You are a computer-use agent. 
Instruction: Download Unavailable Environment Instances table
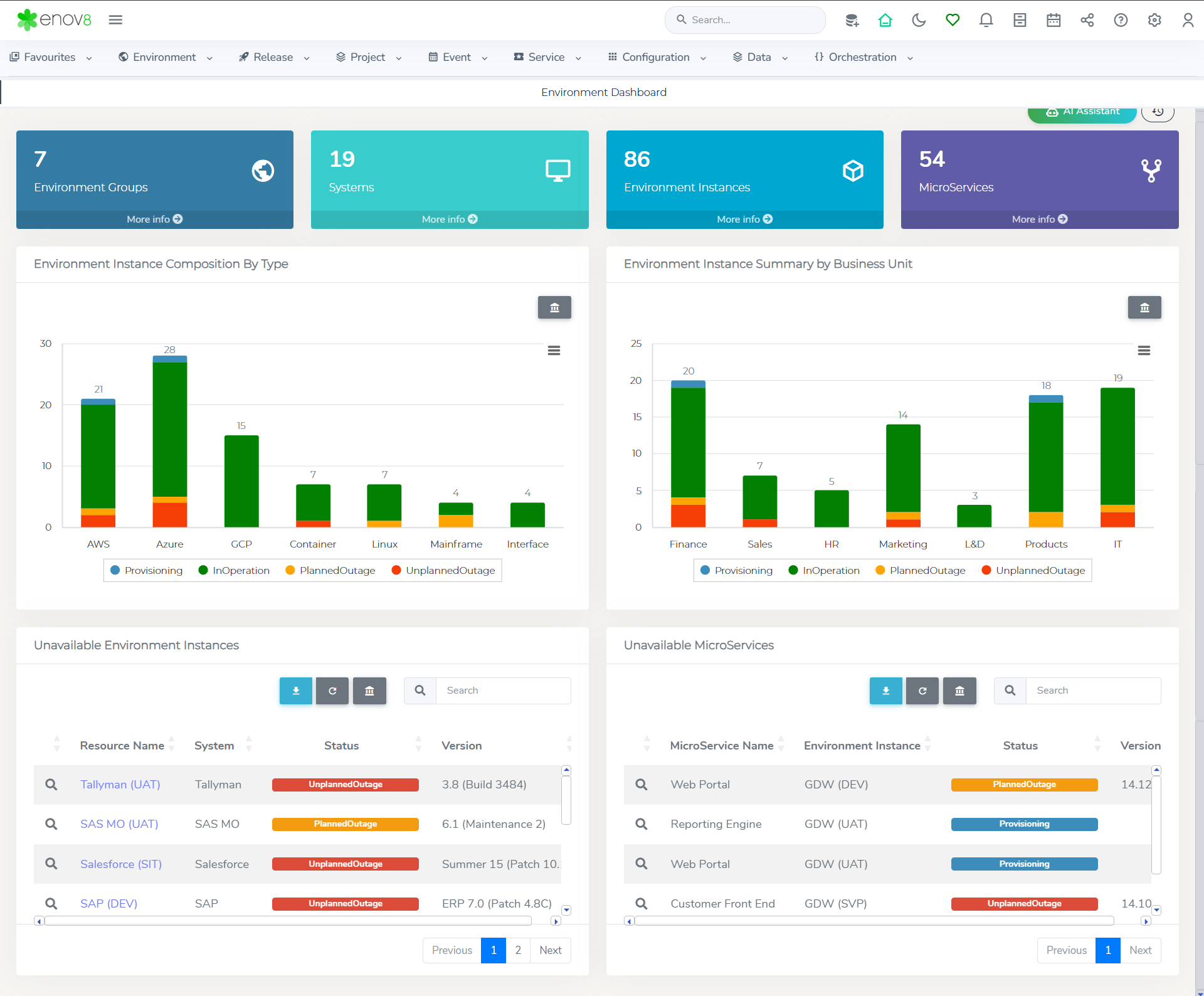(296, 691)
